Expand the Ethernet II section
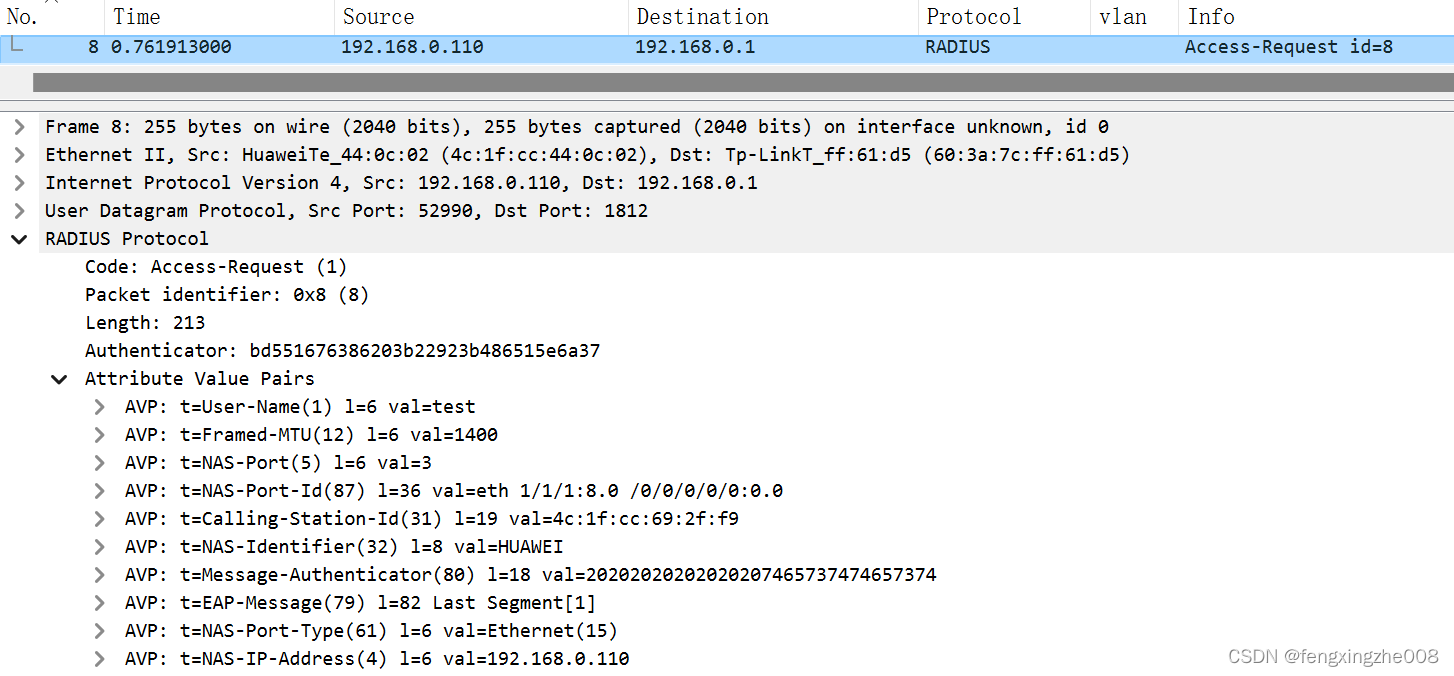 19,154
